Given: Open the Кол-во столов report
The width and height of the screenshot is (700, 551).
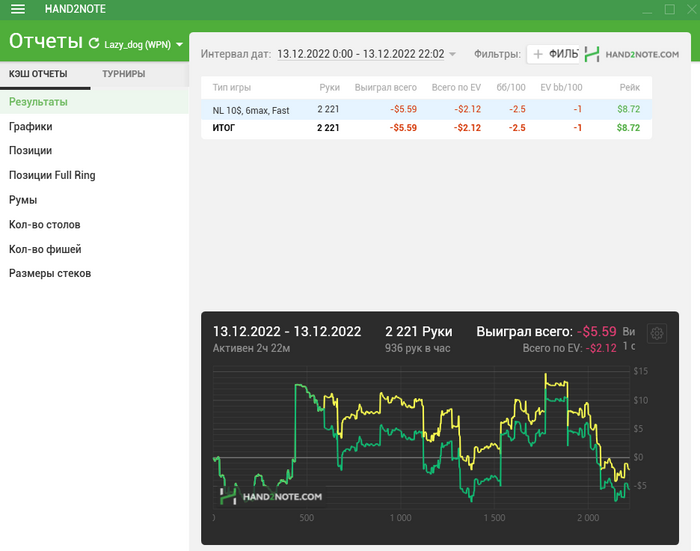Looking at the screenshot, I should point(94,224).
